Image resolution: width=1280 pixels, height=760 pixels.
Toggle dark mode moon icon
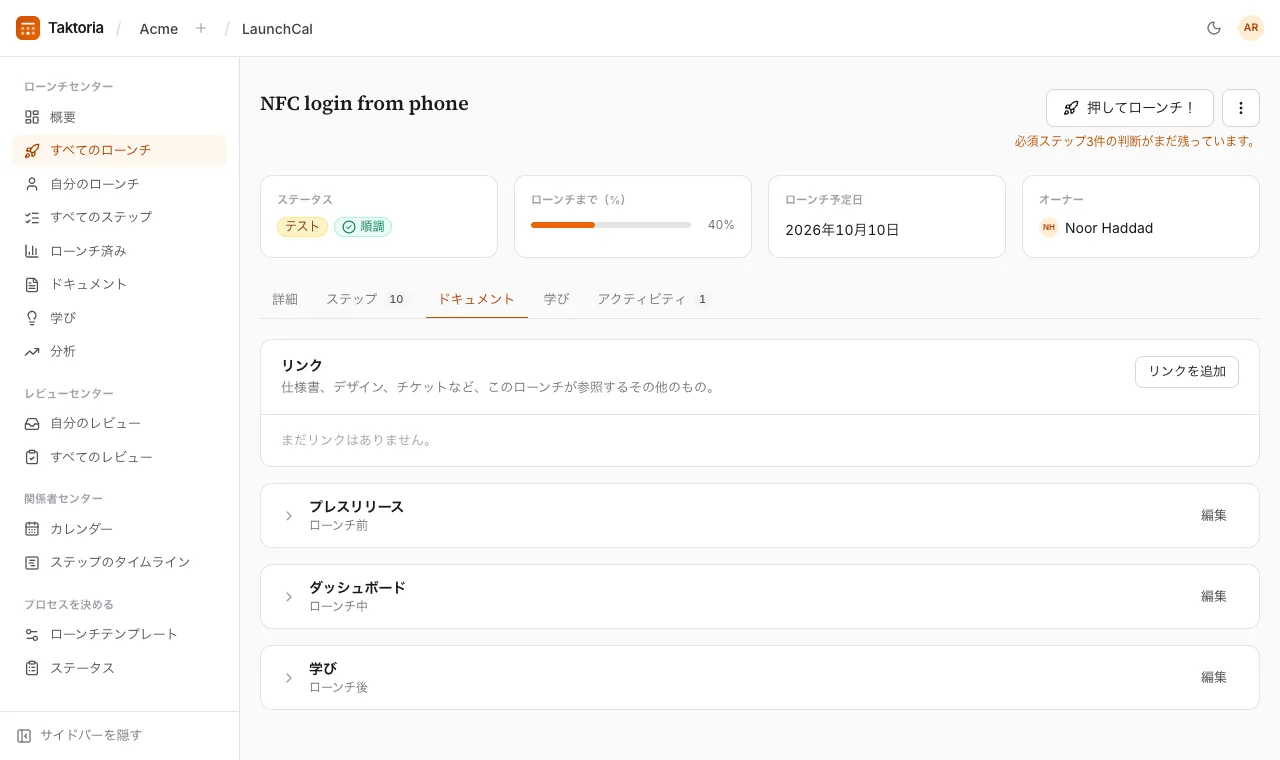[1214, 28]
